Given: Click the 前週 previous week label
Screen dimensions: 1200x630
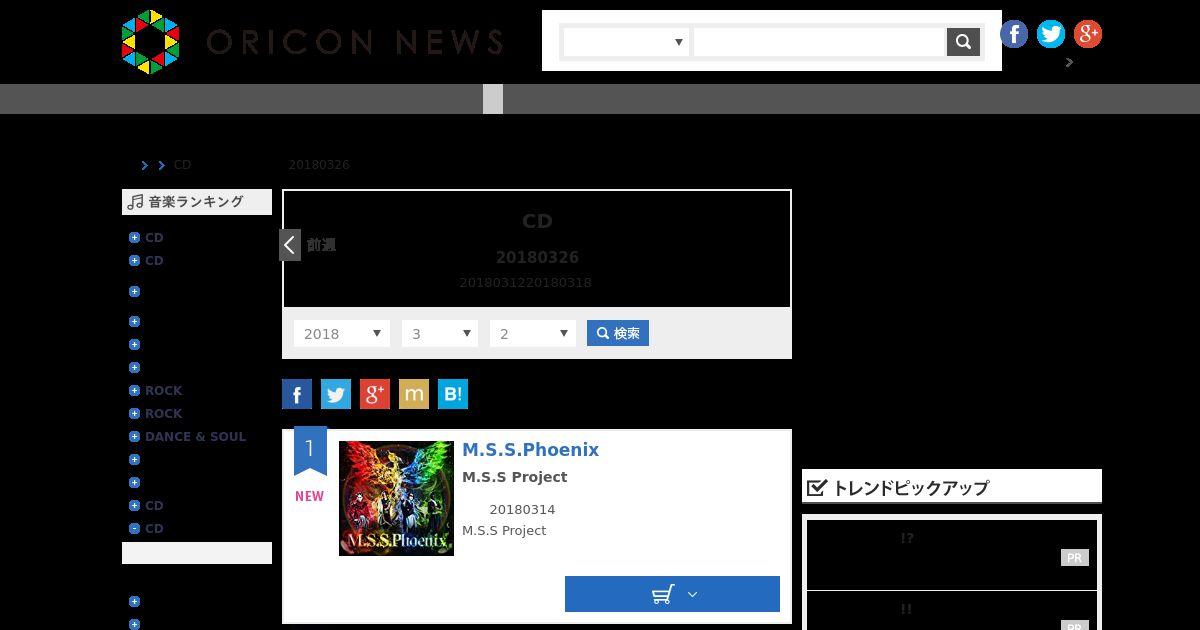Looking at the screenshot, I should click(x=321, y=245).
